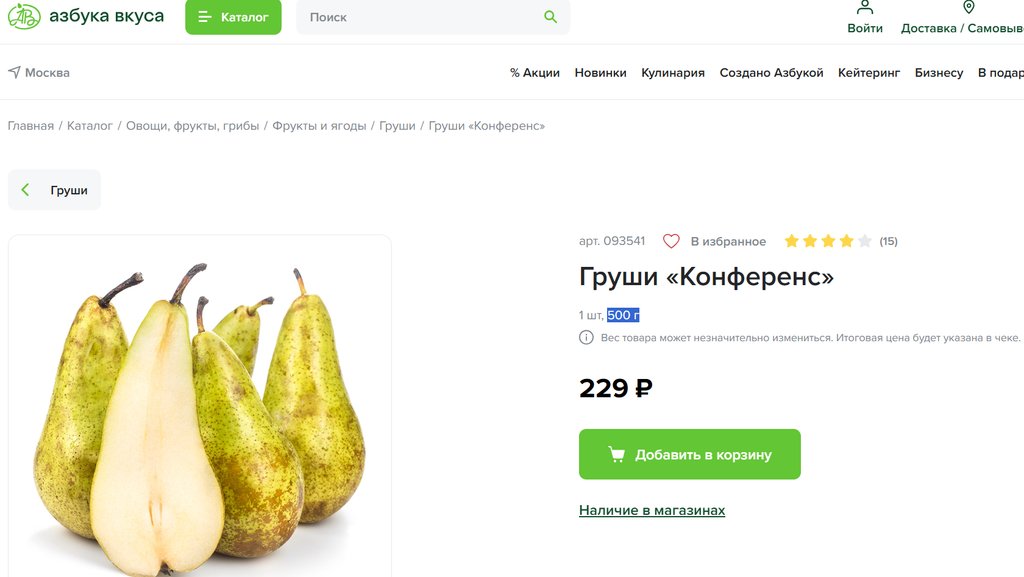The image size is (1024, 577).
Task: Open the Conference pears product image
Action: point(200,406)
